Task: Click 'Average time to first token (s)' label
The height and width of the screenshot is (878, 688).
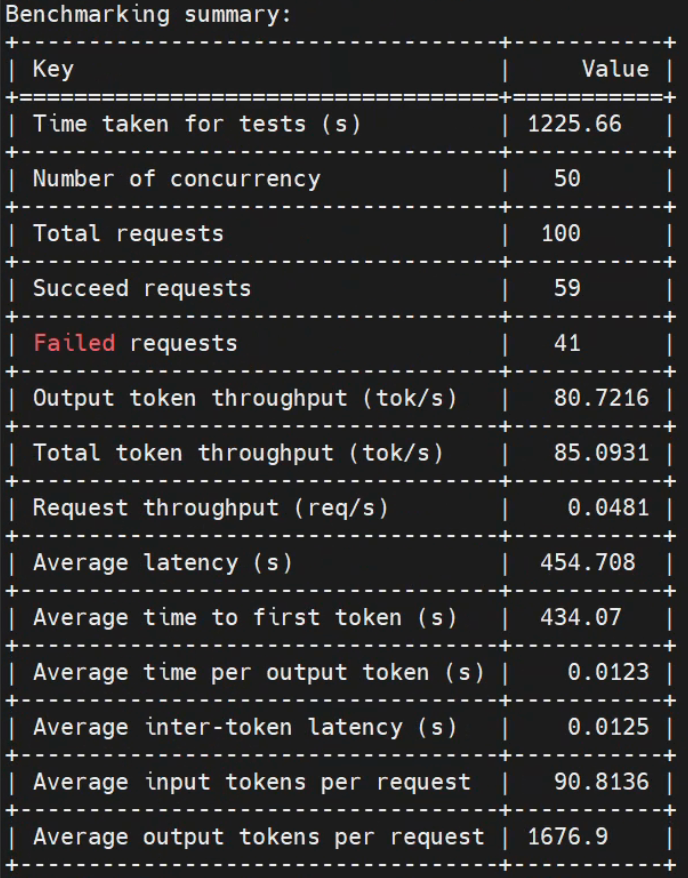Action: [x=245, y=618]
